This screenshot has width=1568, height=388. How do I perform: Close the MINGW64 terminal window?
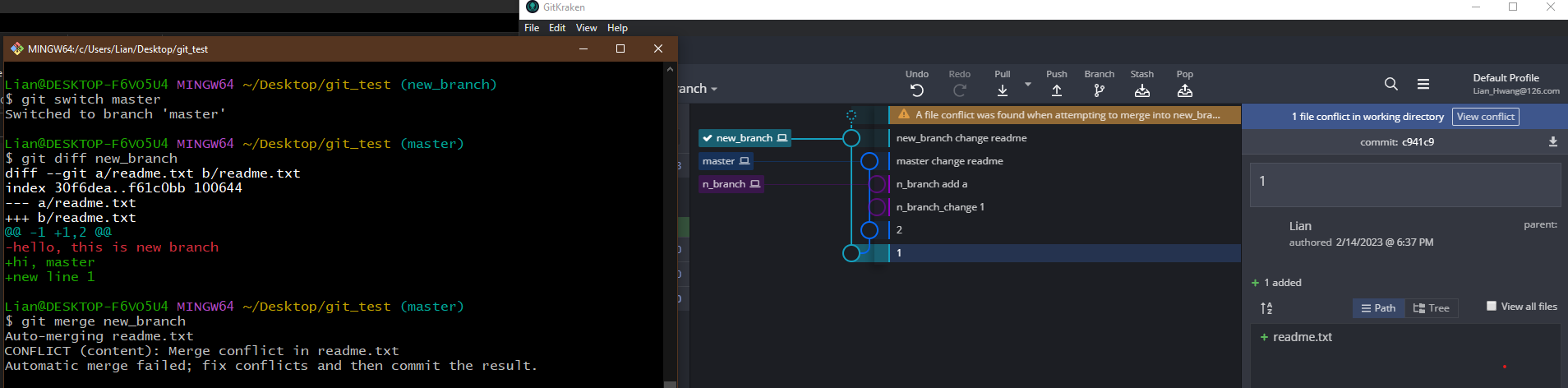coord(658,48)
